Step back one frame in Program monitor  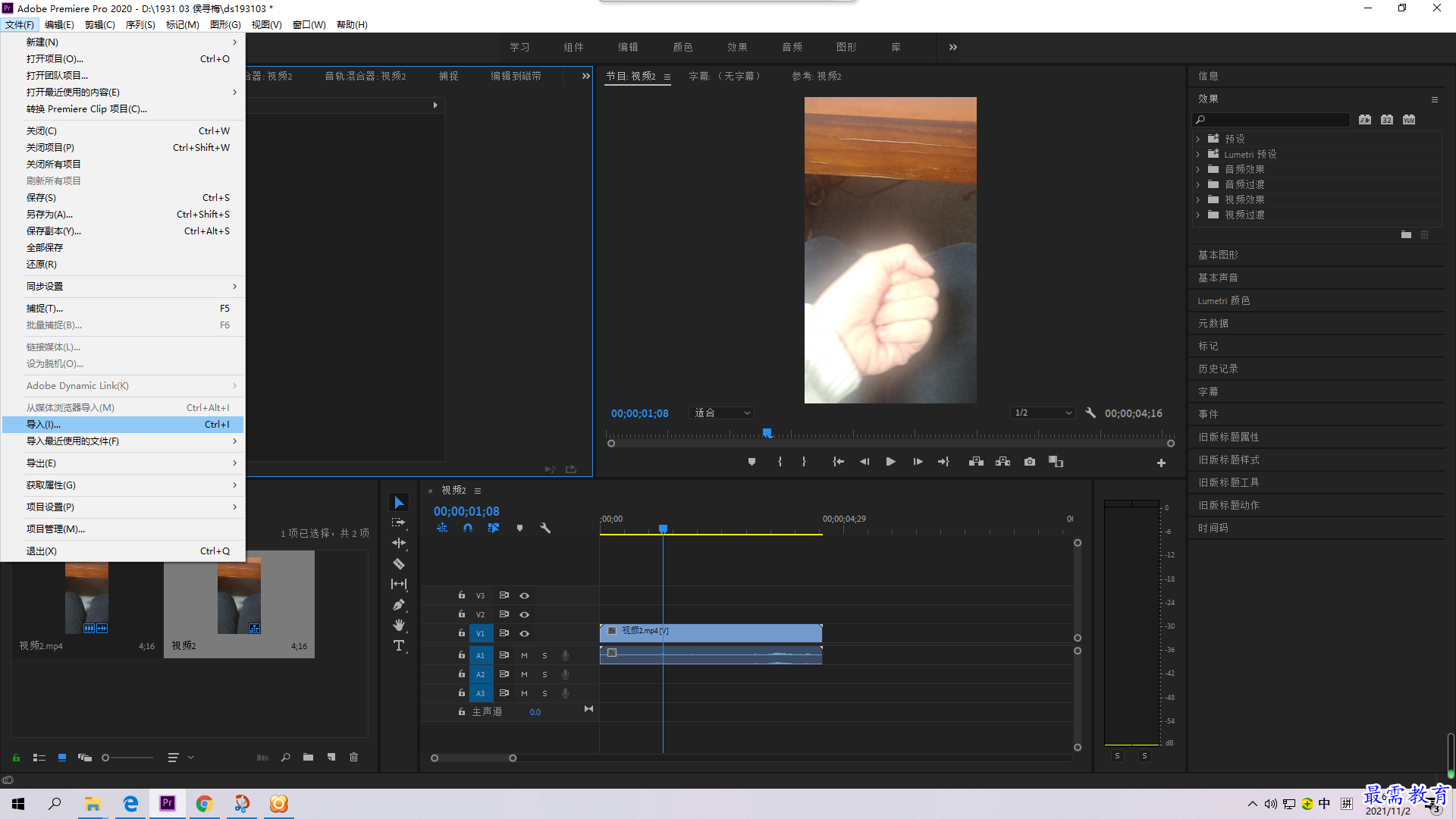point(864,462)
